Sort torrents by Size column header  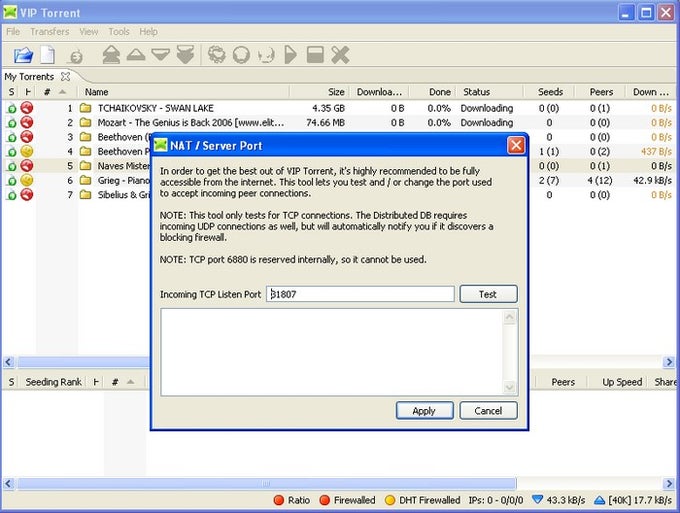(320, 92)
